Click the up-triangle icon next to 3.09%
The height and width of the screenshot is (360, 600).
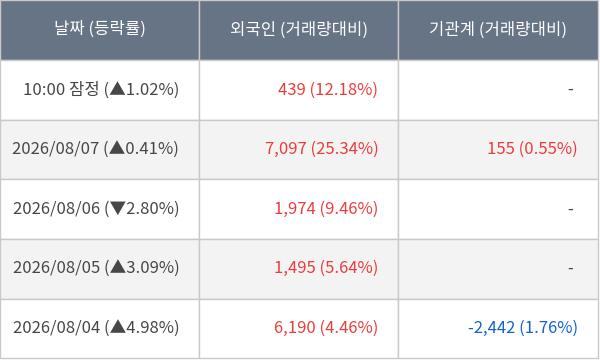118,267
